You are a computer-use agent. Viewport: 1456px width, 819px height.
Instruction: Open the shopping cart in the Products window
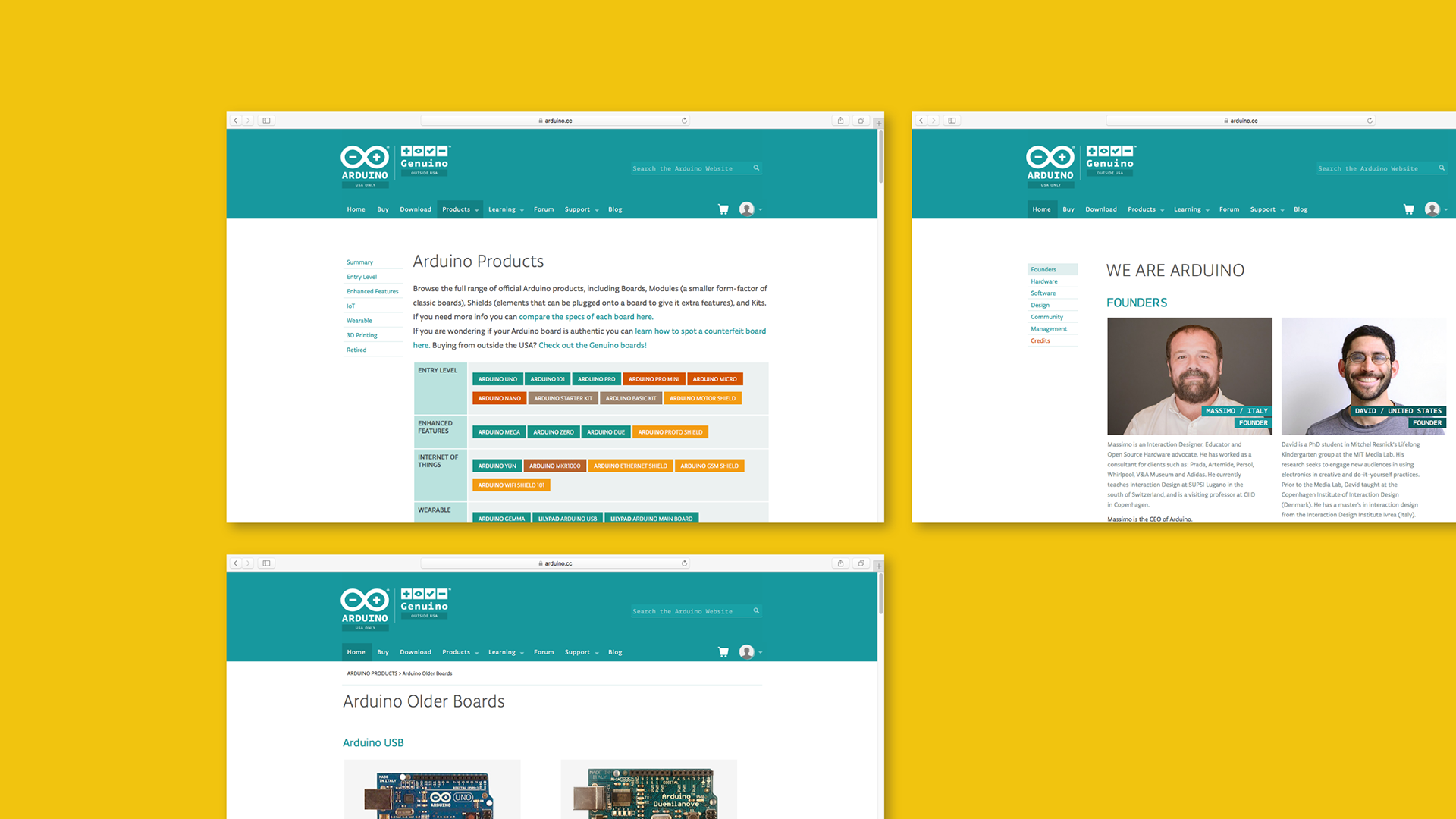pyautogui.click(x=723, y=209)
